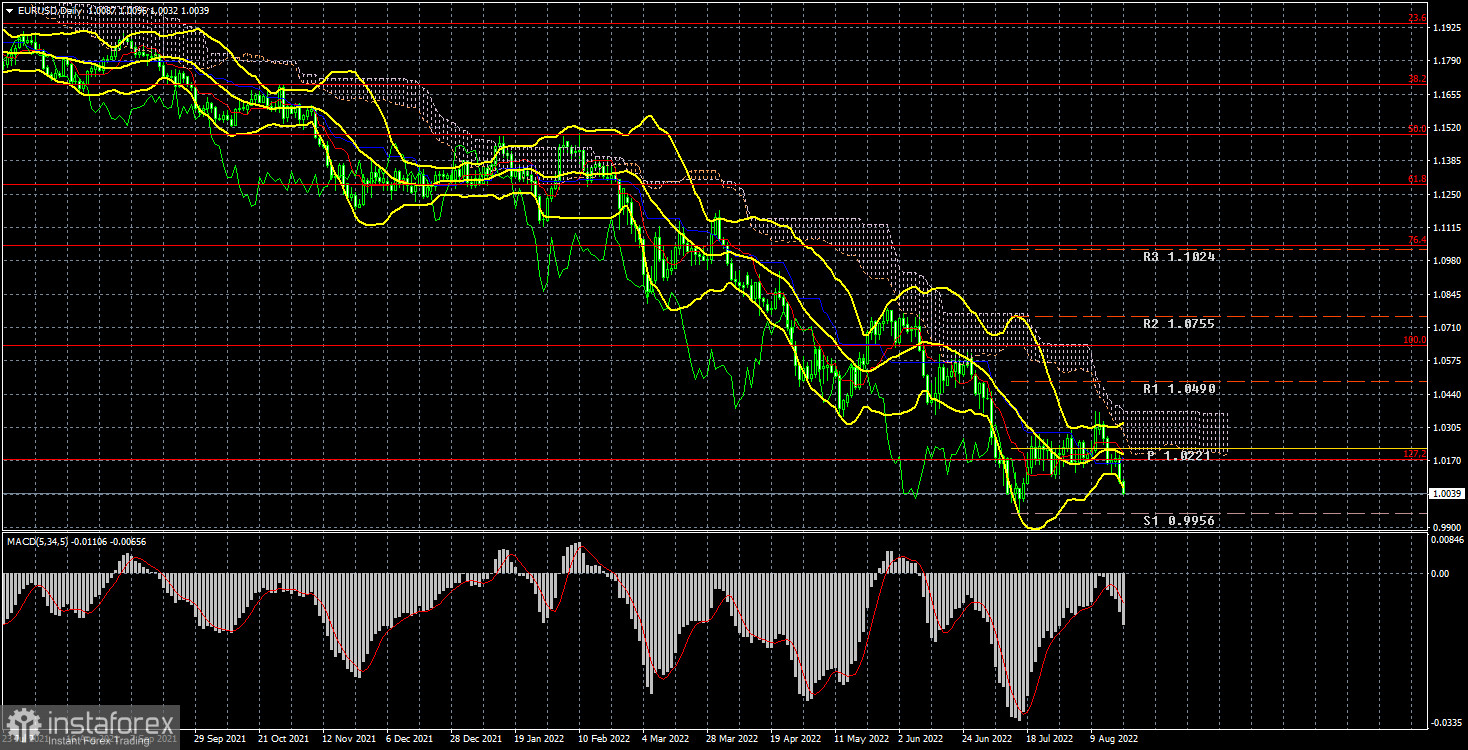Click the current price tag 1.0039
Screen dimensions: 1468x750
click(x=1447, y=493)
